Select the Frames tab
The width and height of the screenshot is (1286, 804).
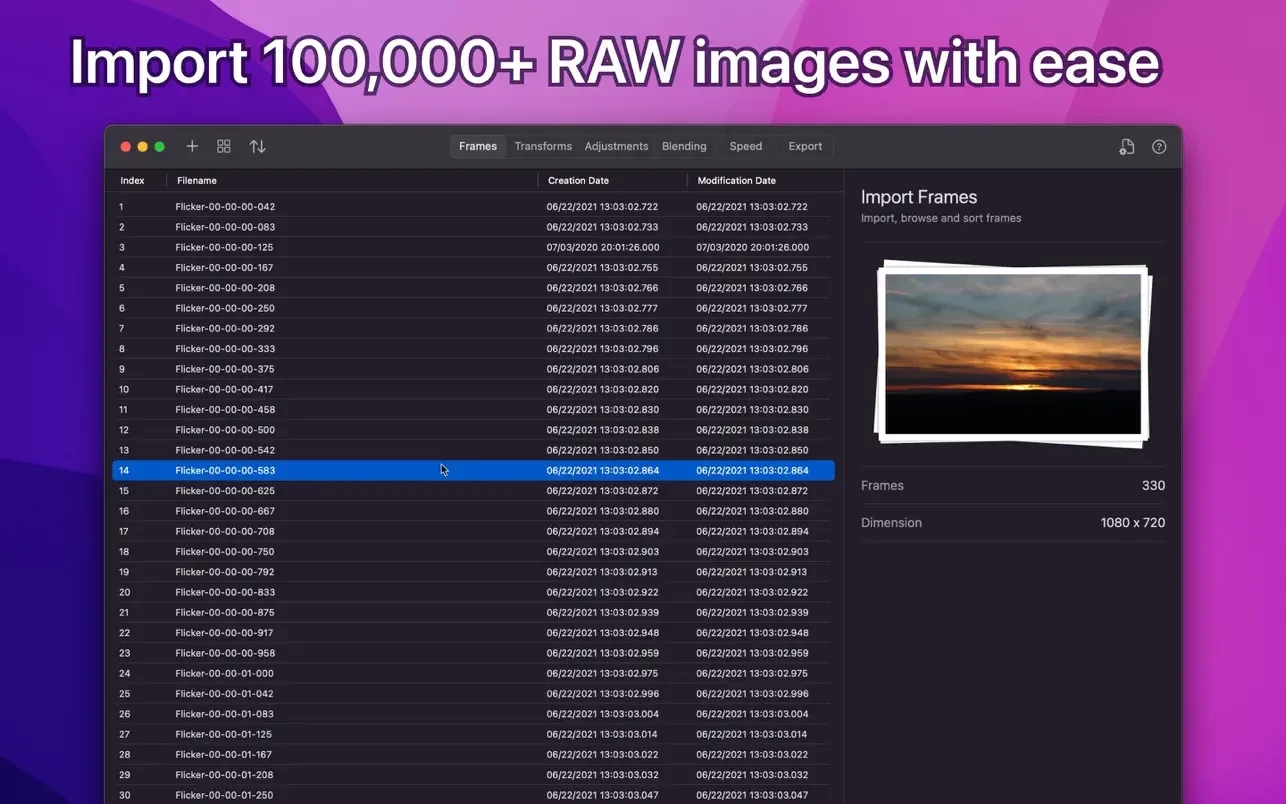click(477, 146)
